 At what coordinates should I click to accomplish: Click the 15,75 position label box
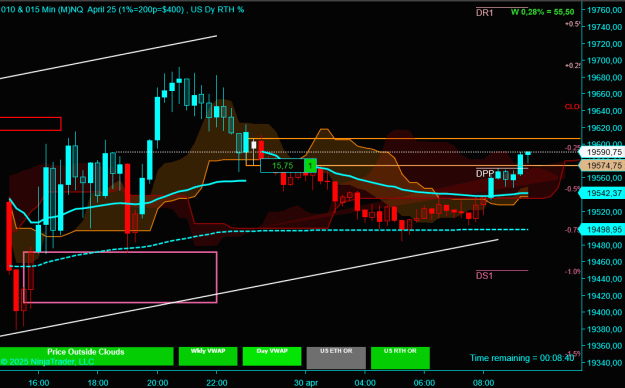click(x=283, y=165)
